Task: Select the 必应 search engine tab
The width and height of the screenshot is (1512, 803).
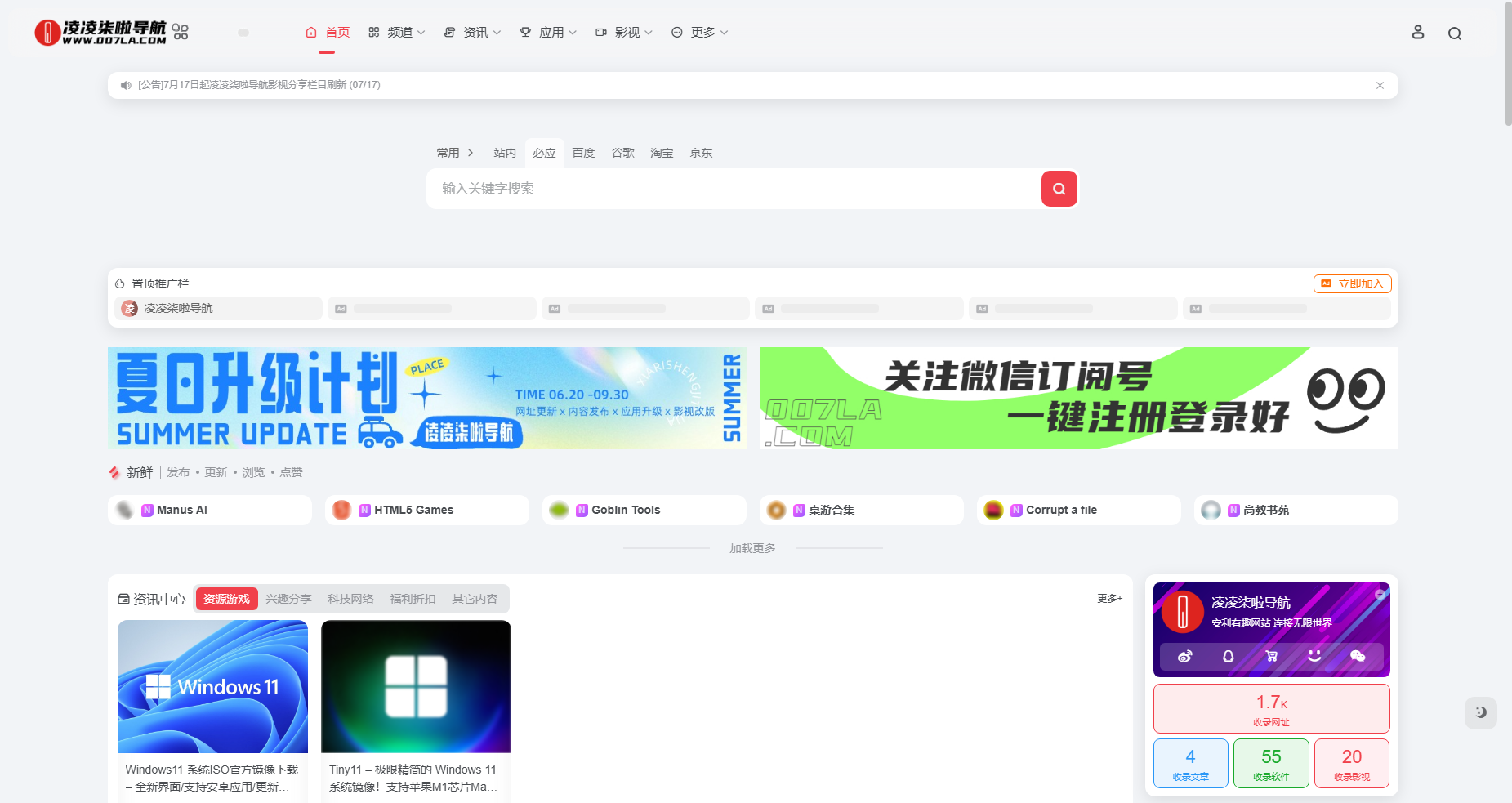Action: 544,153
